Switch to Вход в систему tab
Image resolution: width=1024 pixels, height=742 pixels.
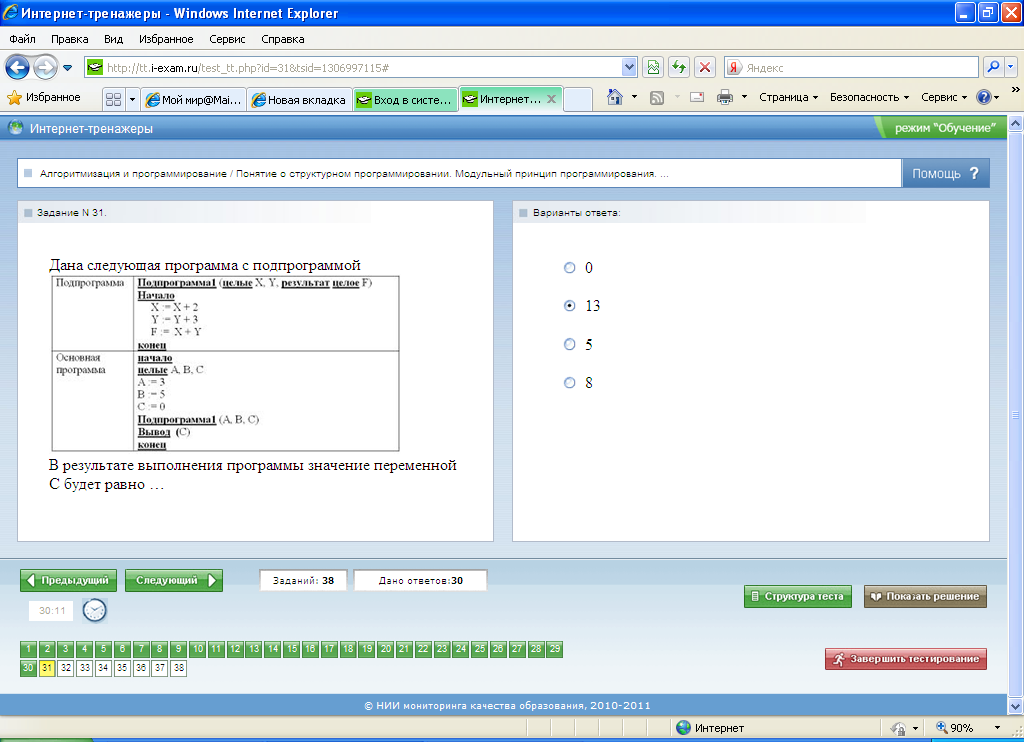coord(406,99)
